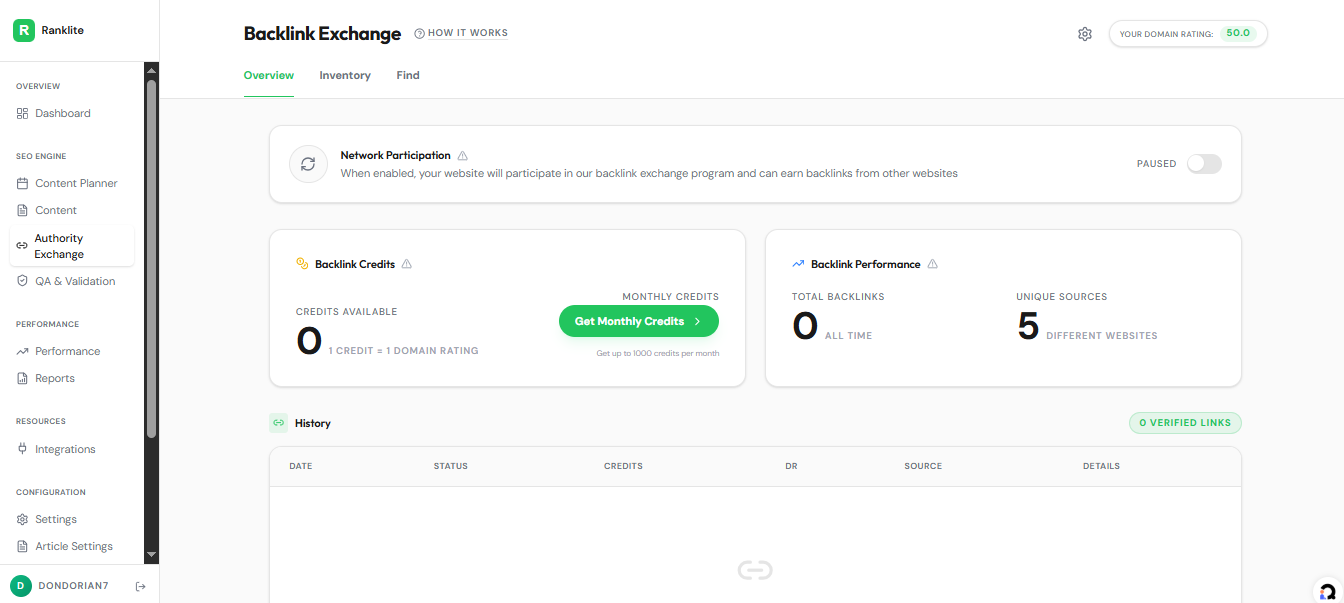Select the Performance chart icon

click(22, 351)
